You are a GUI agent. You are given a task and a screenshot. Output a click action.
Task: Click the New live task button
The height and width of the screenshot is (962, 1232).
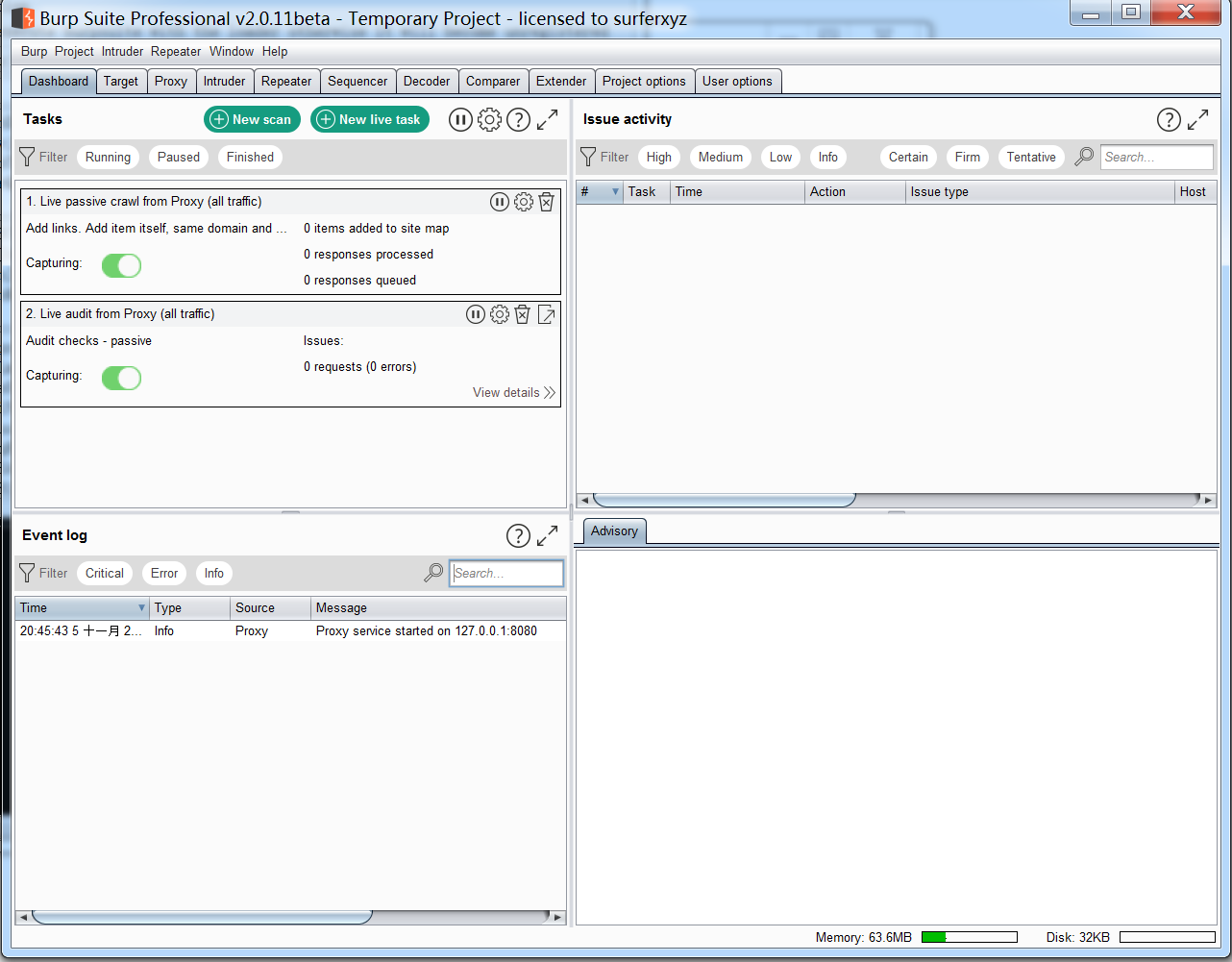pyautogui.click(x=370, y=119)
